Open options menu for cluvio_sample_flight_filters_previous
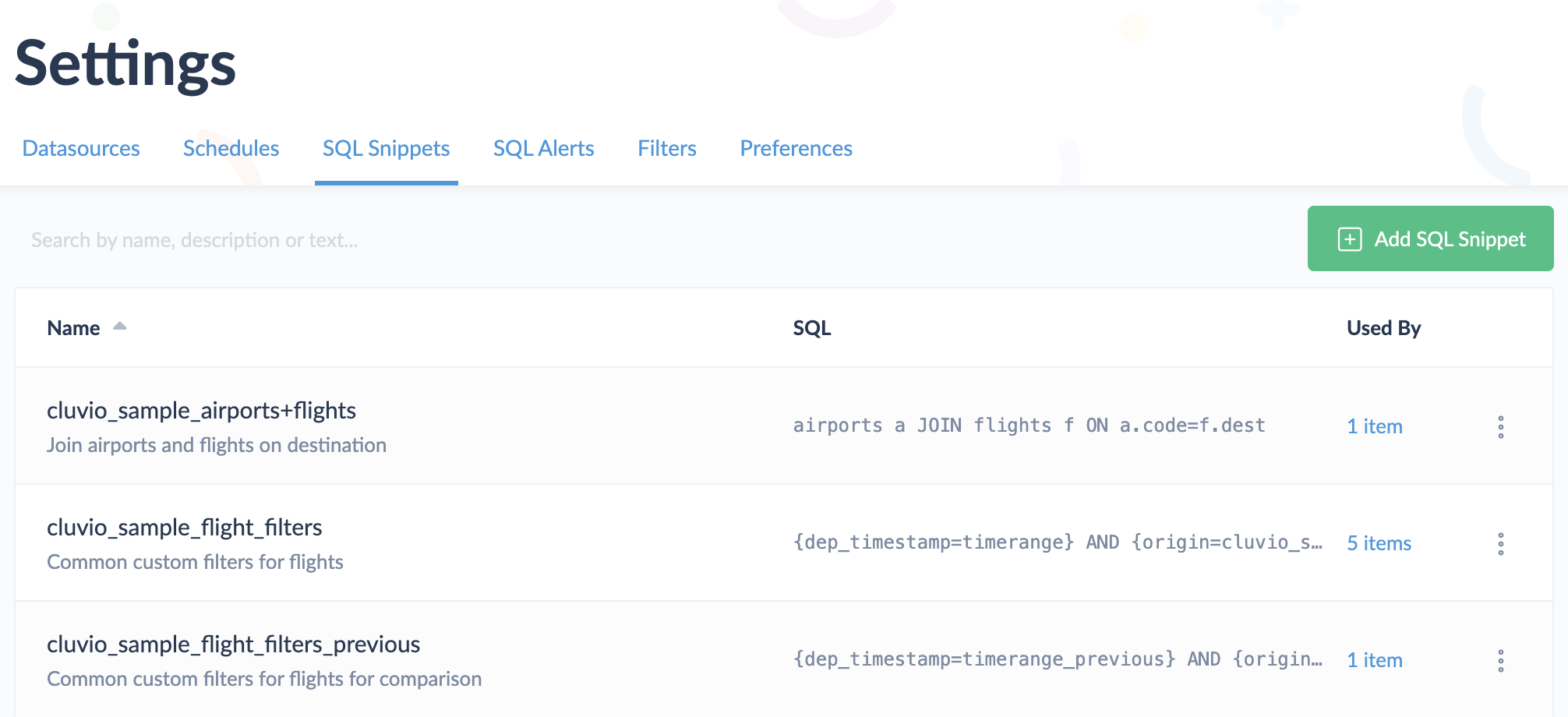The image size is (1568, 717). click(x=1500, y=660)
